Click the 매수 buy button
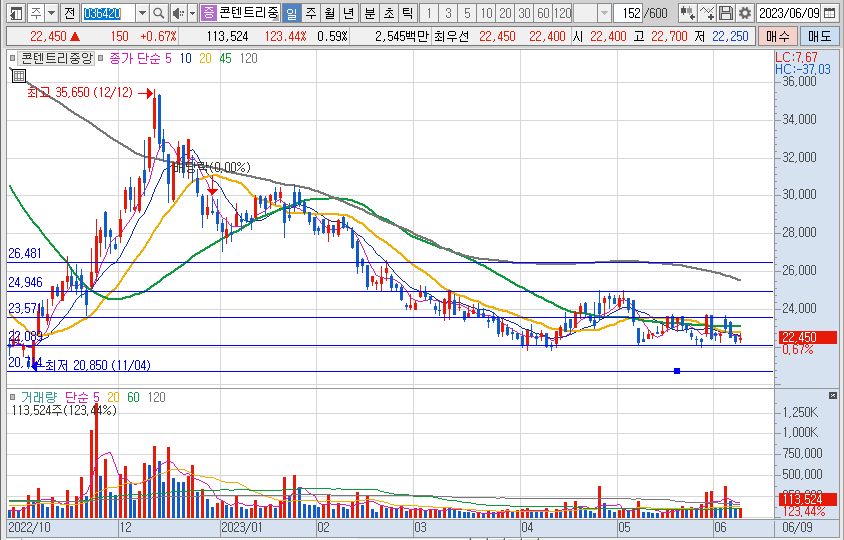 [778, 37]
